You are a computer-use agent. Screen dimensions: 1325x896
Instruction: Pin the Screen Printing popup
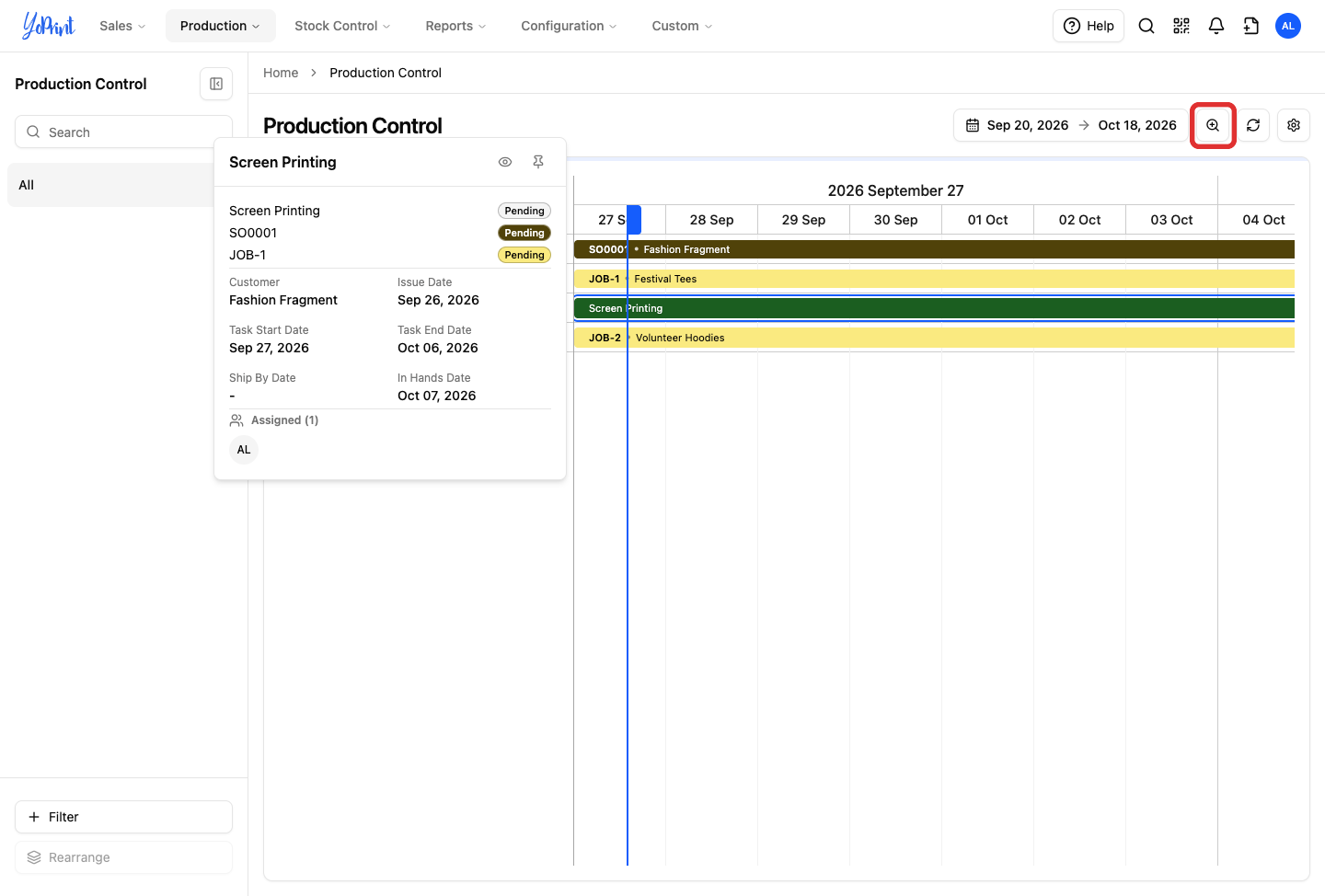[538, 162]
